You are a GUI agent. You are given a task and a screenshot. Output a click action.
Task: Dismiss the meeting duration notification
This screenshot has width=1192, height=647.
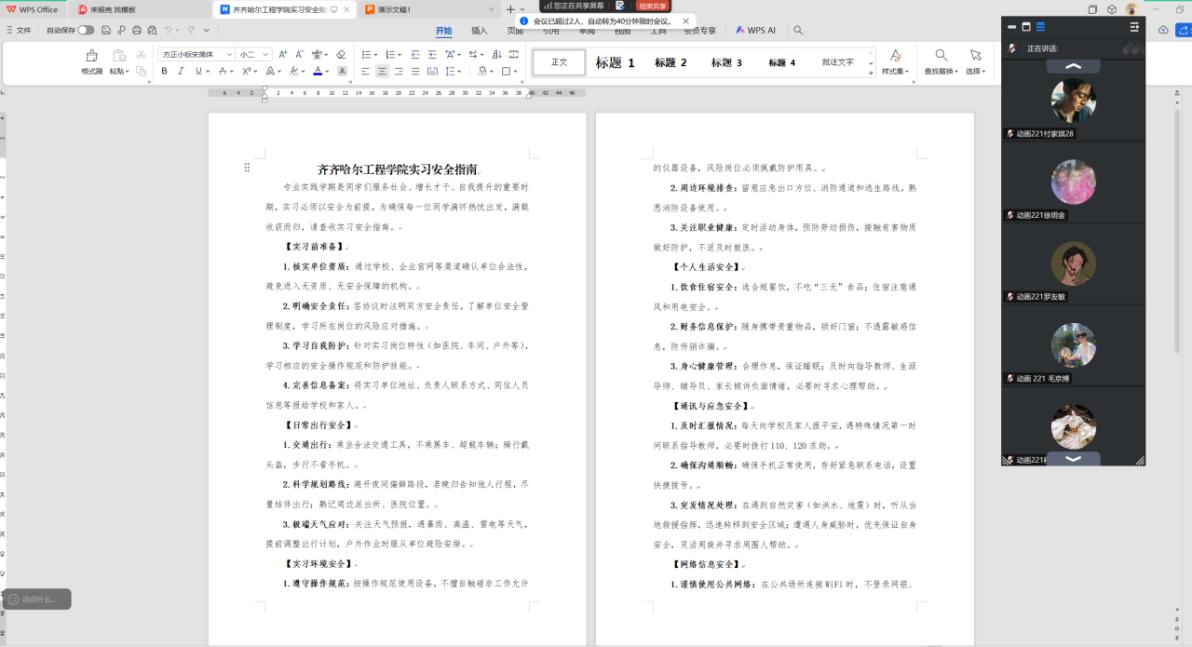click(686, 21)
